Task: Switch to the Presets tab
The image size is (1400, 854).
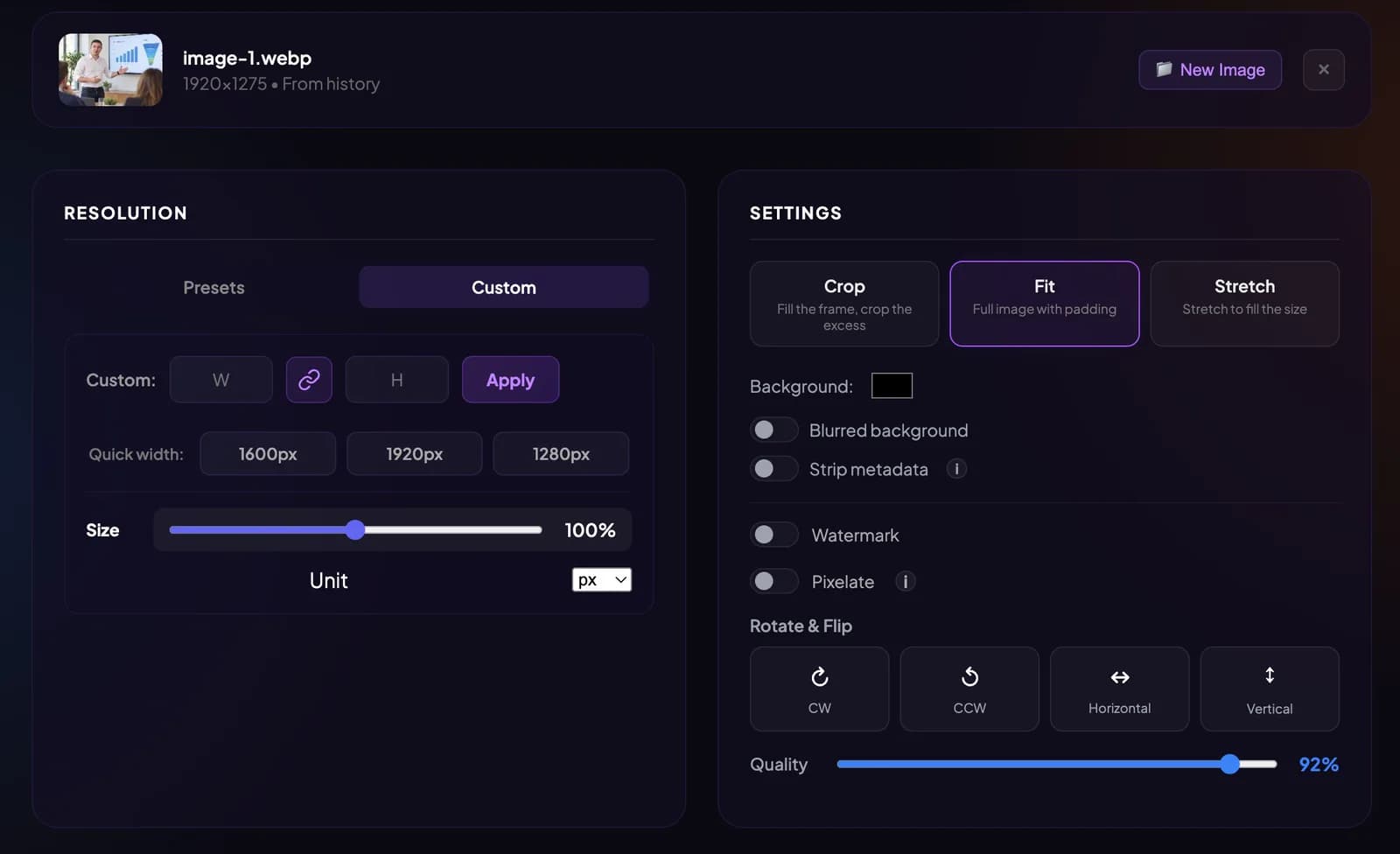Action: click(x=213, y=287)
